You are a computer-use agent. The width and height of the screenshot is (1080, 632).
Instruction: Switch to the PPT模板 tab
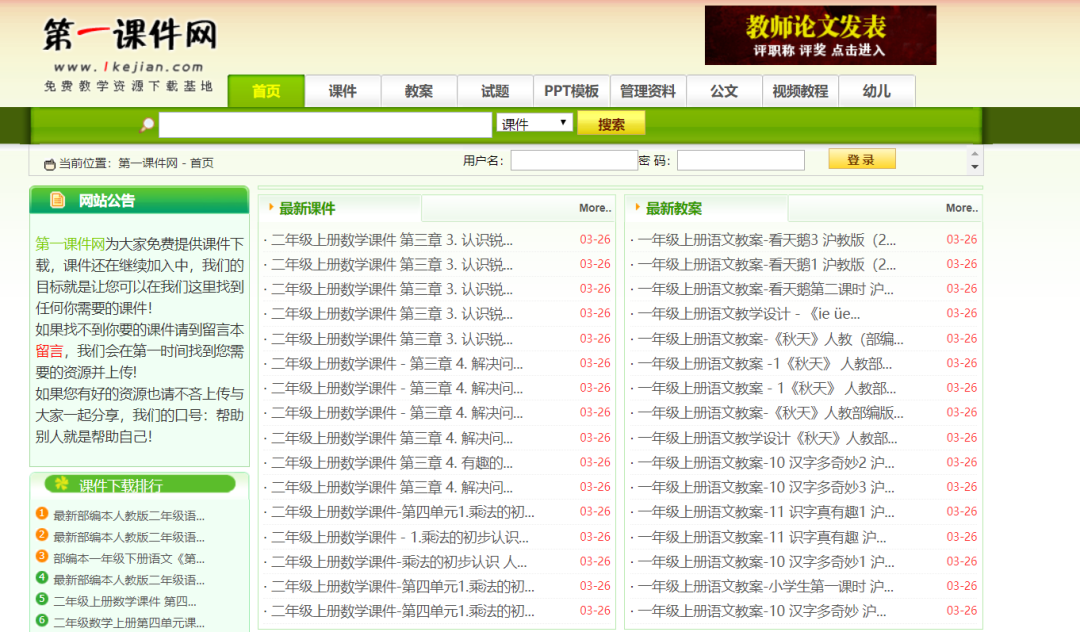[x=569, y=90]
